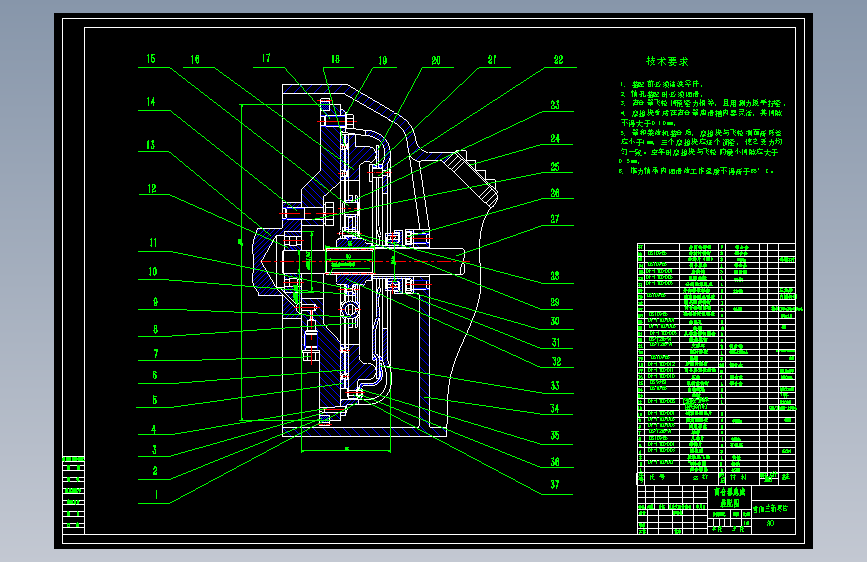
Task: Click the leader label 20
Action: click(x=436, y=60)
